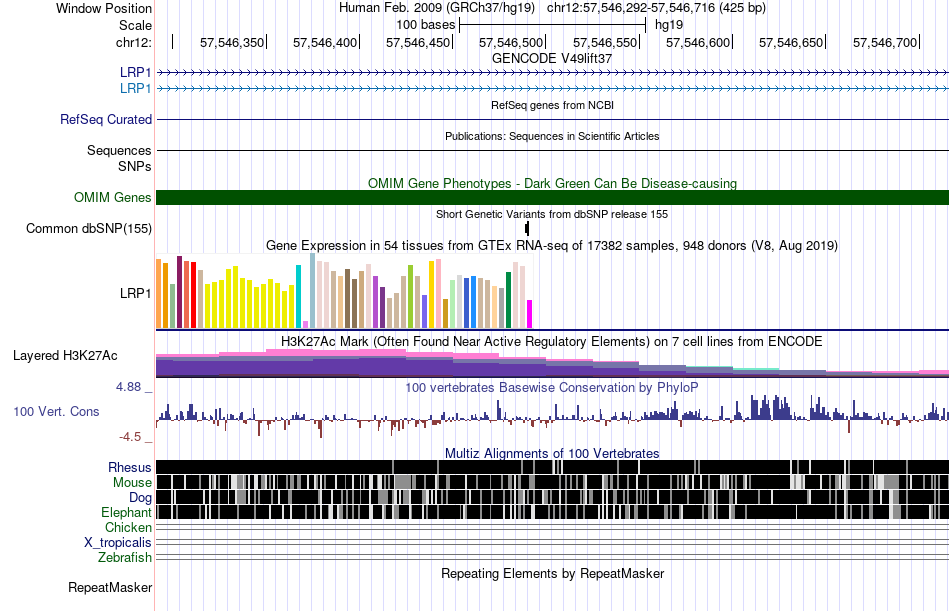Click the light blue LRP1 intron arrow line
Screen dimensions: 950x611
point(553,88)
